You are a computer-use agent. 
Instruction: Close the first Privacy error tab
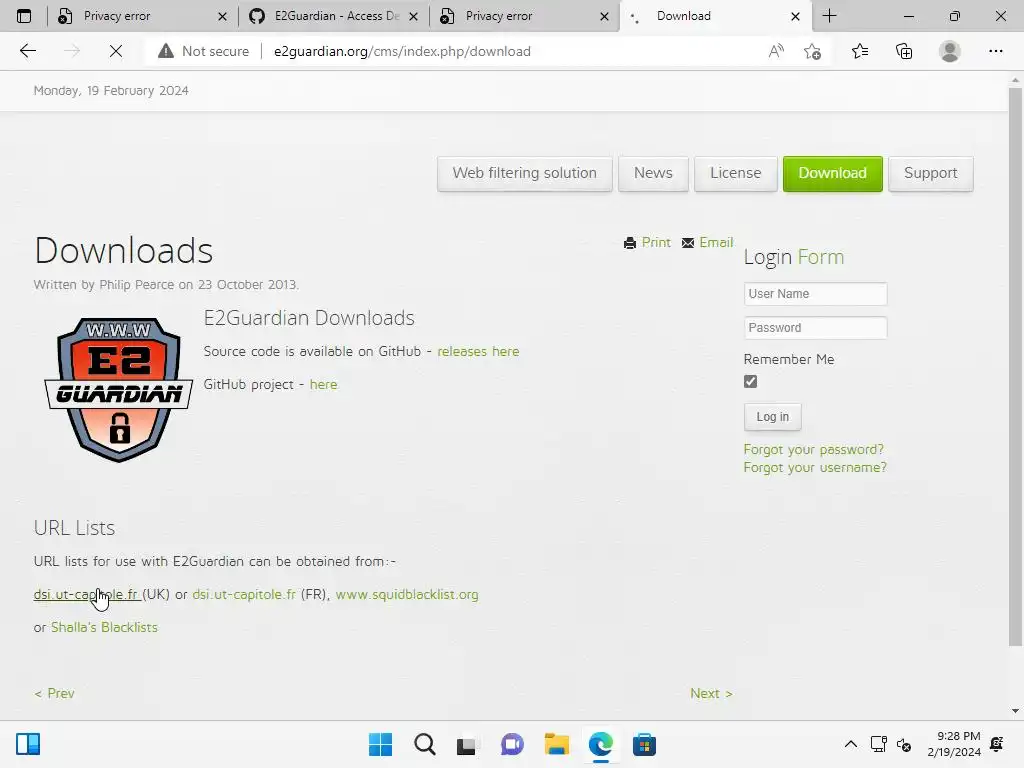[x=222, y=16]
